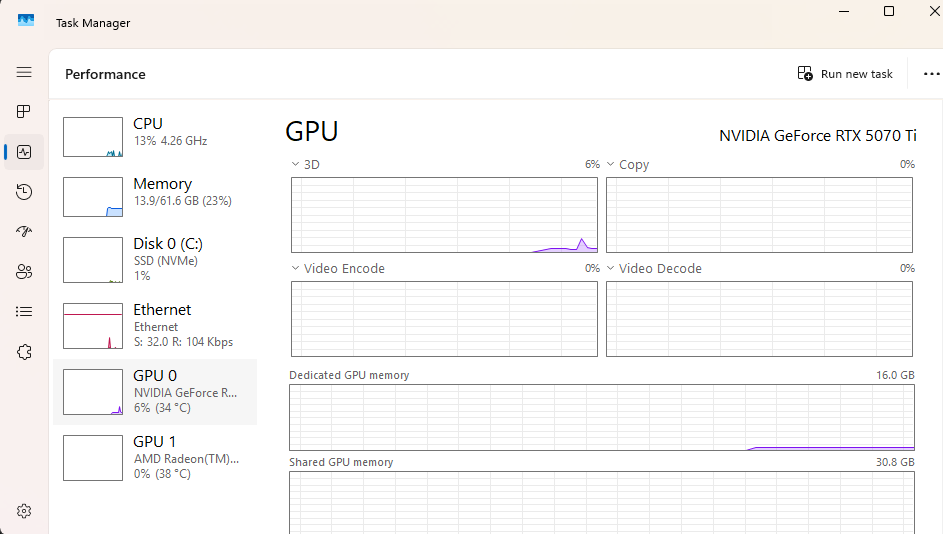Click the 13.9/61.6 GB (23%) memory reading
The image size is (943, 534).
183,201
